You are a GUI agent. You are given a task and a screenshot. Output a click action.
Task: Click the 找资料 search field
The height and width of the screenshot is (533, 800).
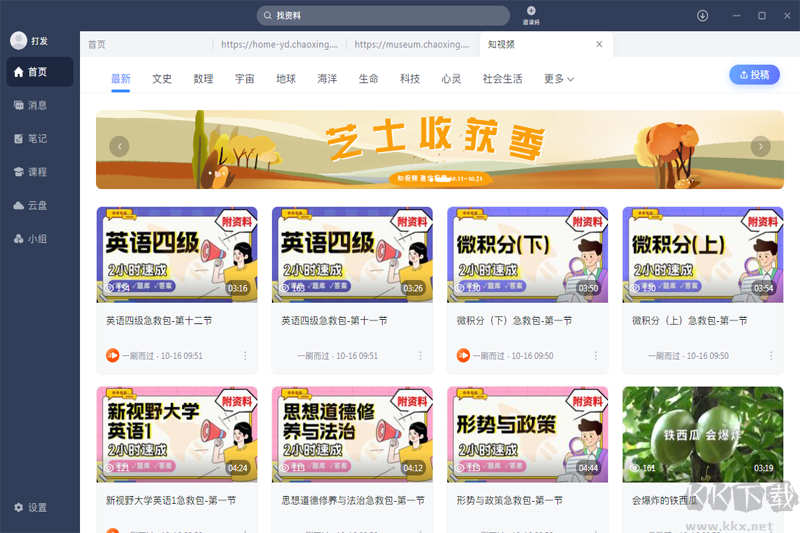(x=383, y=16)
